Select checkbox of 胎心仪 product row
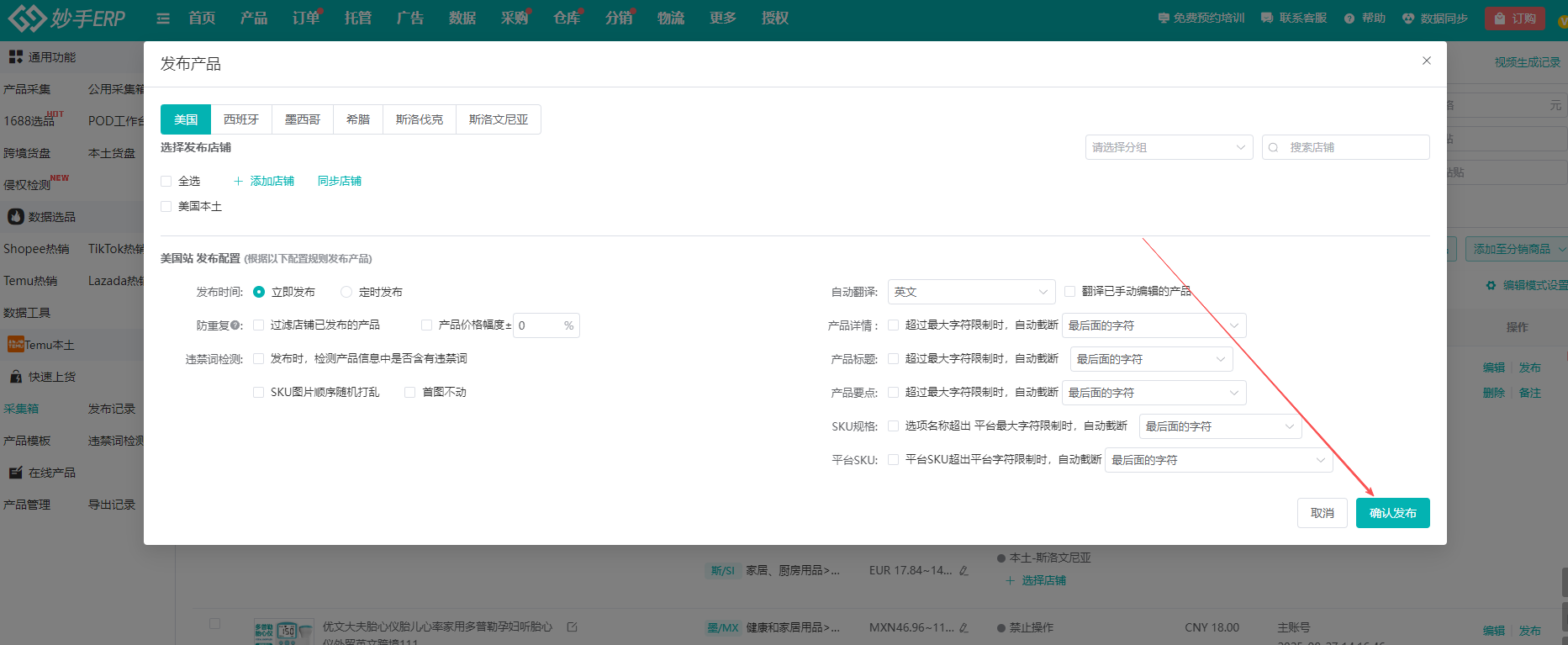 point(214,623)
